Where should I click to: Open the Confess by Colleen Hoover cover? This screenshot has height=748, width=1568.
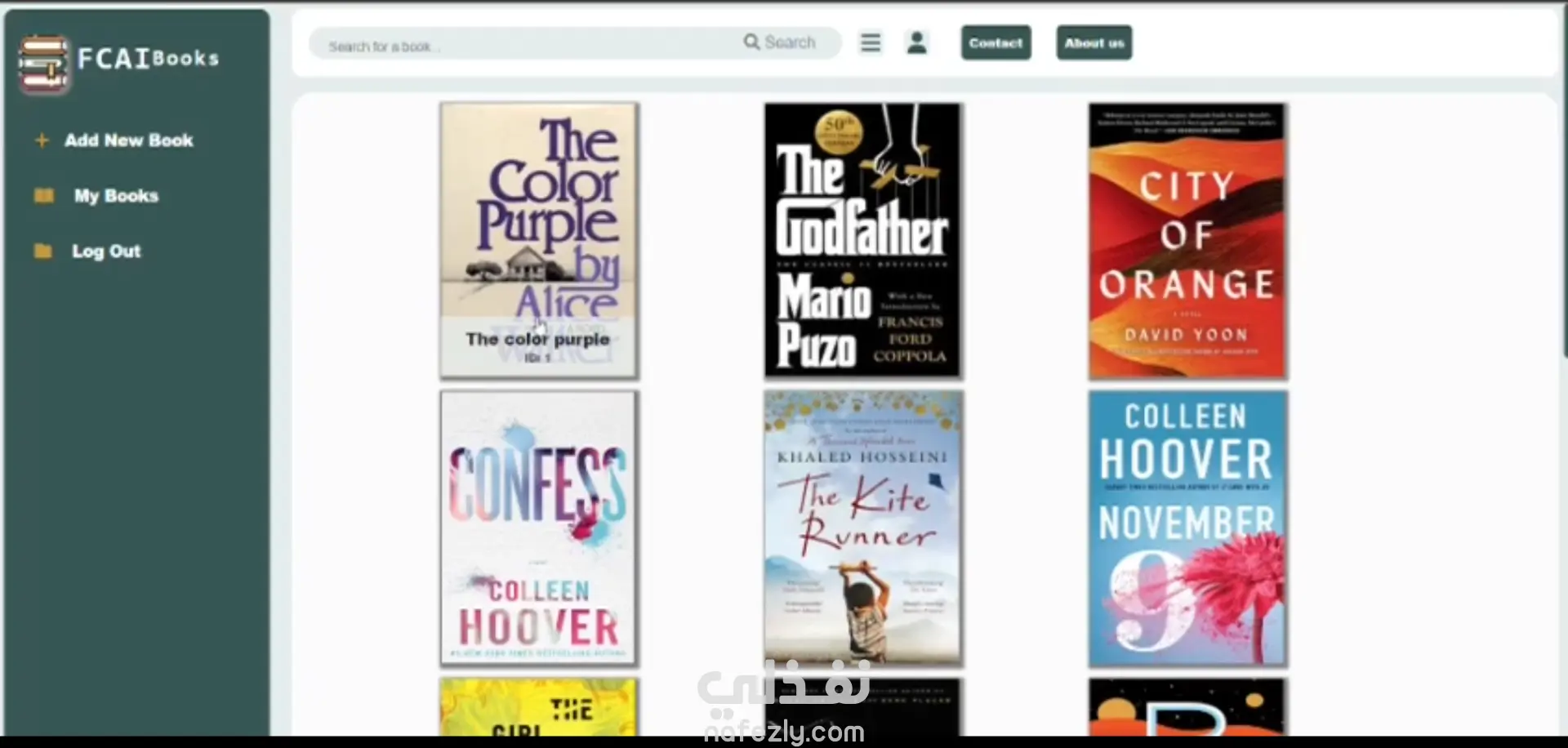pyautogui.click(x=539, y=528)
